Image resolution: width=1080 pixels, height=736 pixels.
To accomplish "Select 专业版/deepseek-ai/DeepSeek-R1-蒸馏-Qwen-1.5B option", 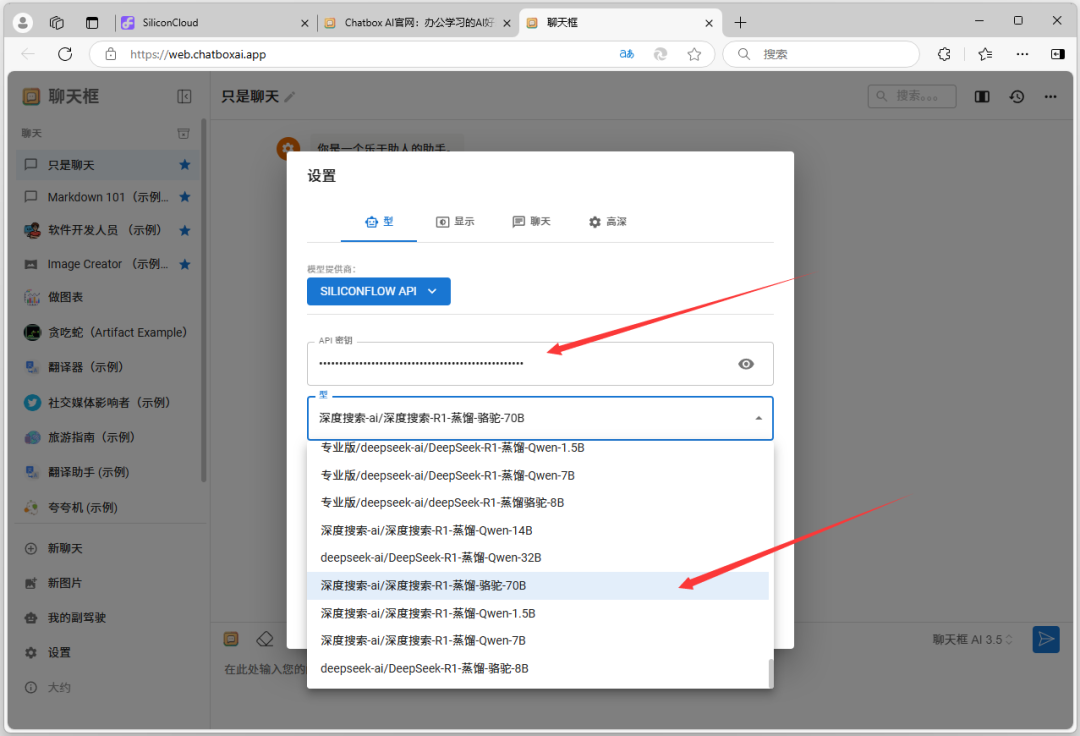I will (538, 448).
